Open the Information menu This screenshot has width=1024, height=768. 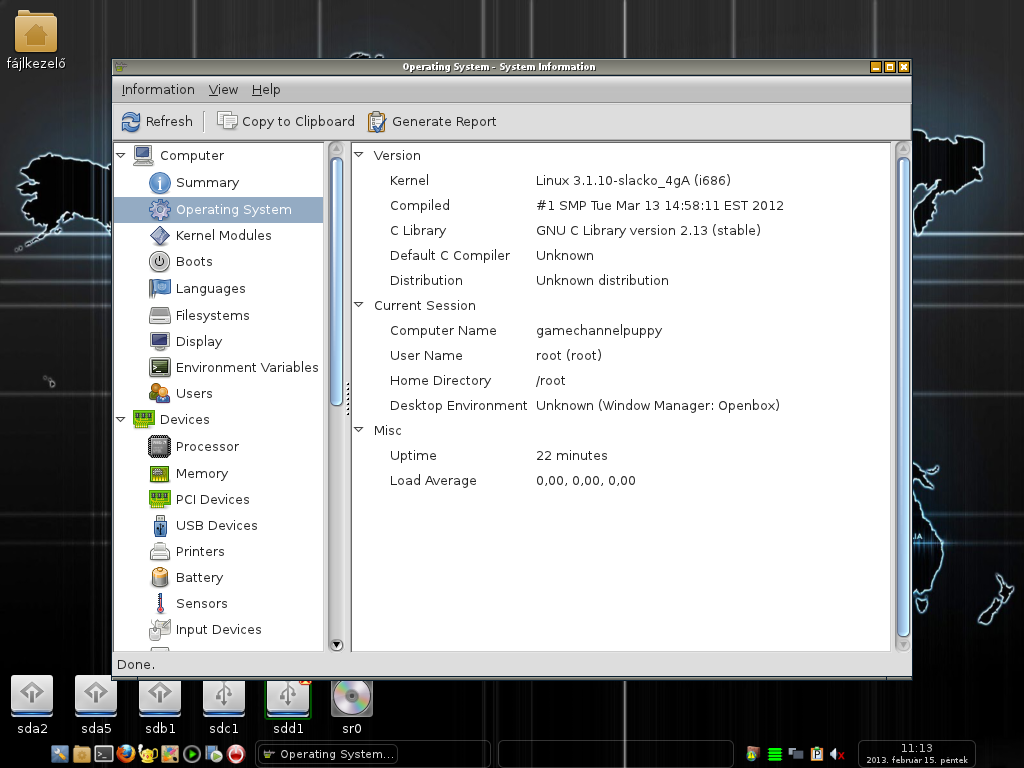158,89
